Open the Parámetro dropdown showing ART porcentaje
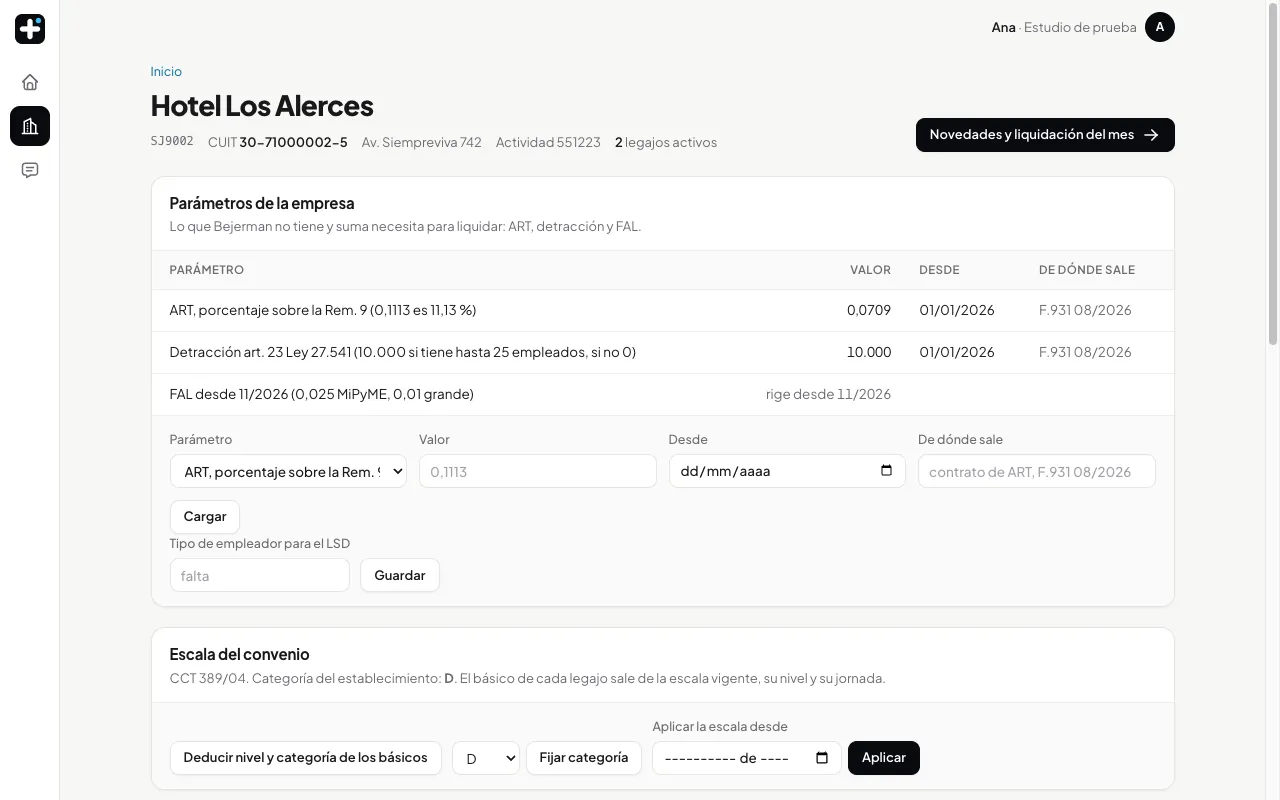1280x800 pixels. [x=288, y=471]
